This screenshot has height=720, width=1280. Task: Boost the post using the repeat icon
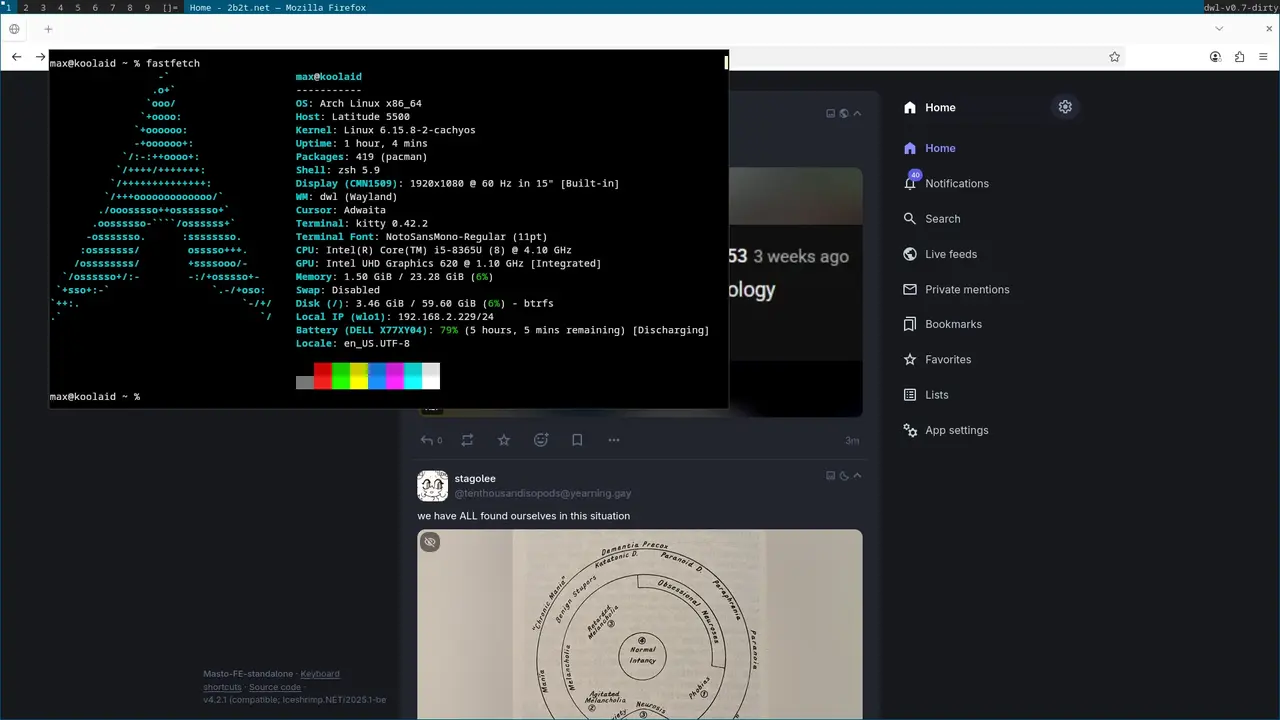click(x=467, y=440)
